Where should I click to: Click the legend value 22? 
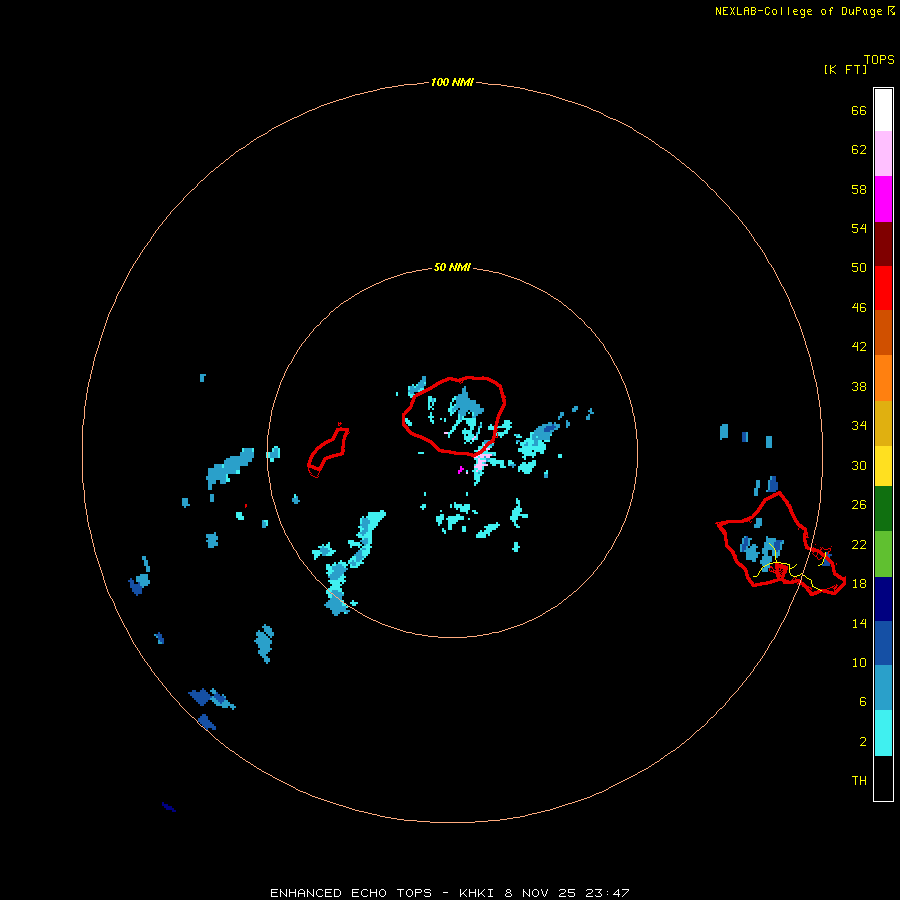859,544
